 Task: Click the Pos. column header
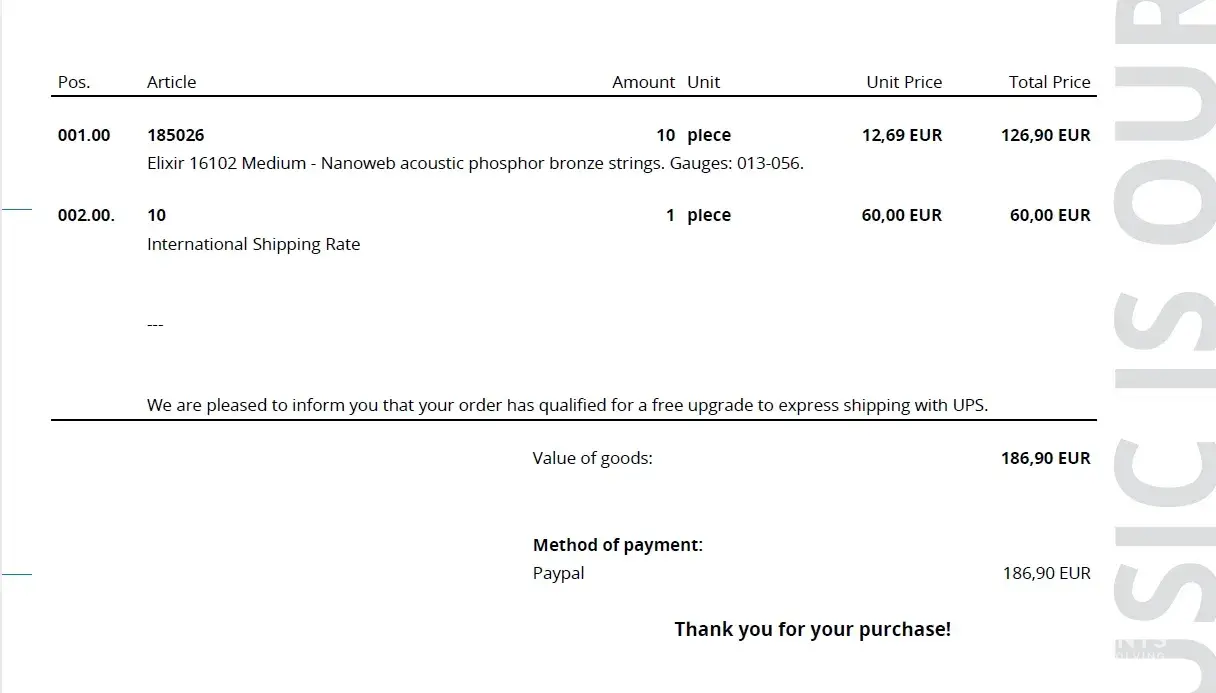pyautogui.click(x=74, y=82)
